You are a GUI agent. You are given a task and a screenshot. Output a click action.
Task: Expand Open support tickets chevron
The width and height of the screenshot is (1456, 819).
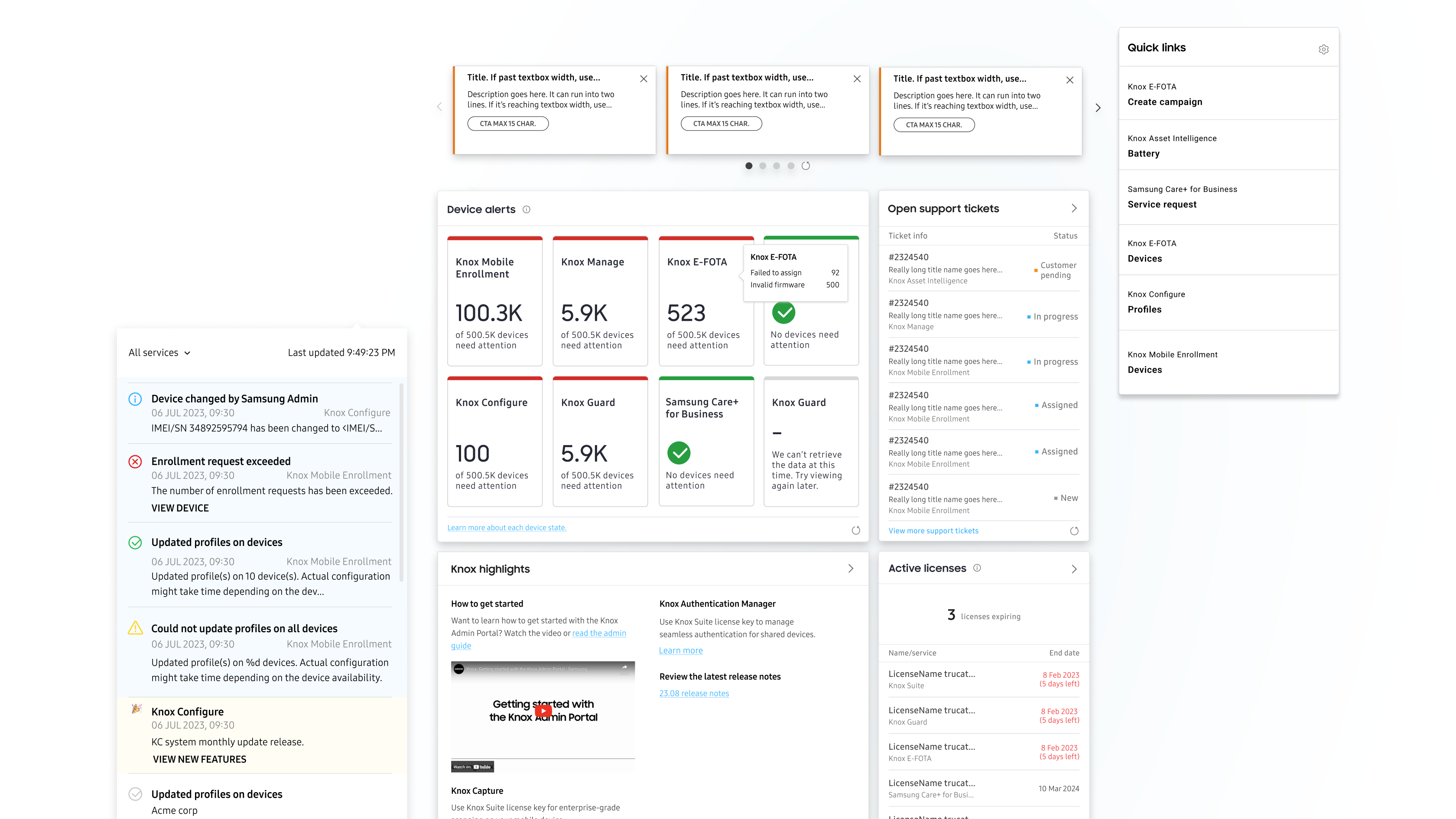pos(1074,208)
